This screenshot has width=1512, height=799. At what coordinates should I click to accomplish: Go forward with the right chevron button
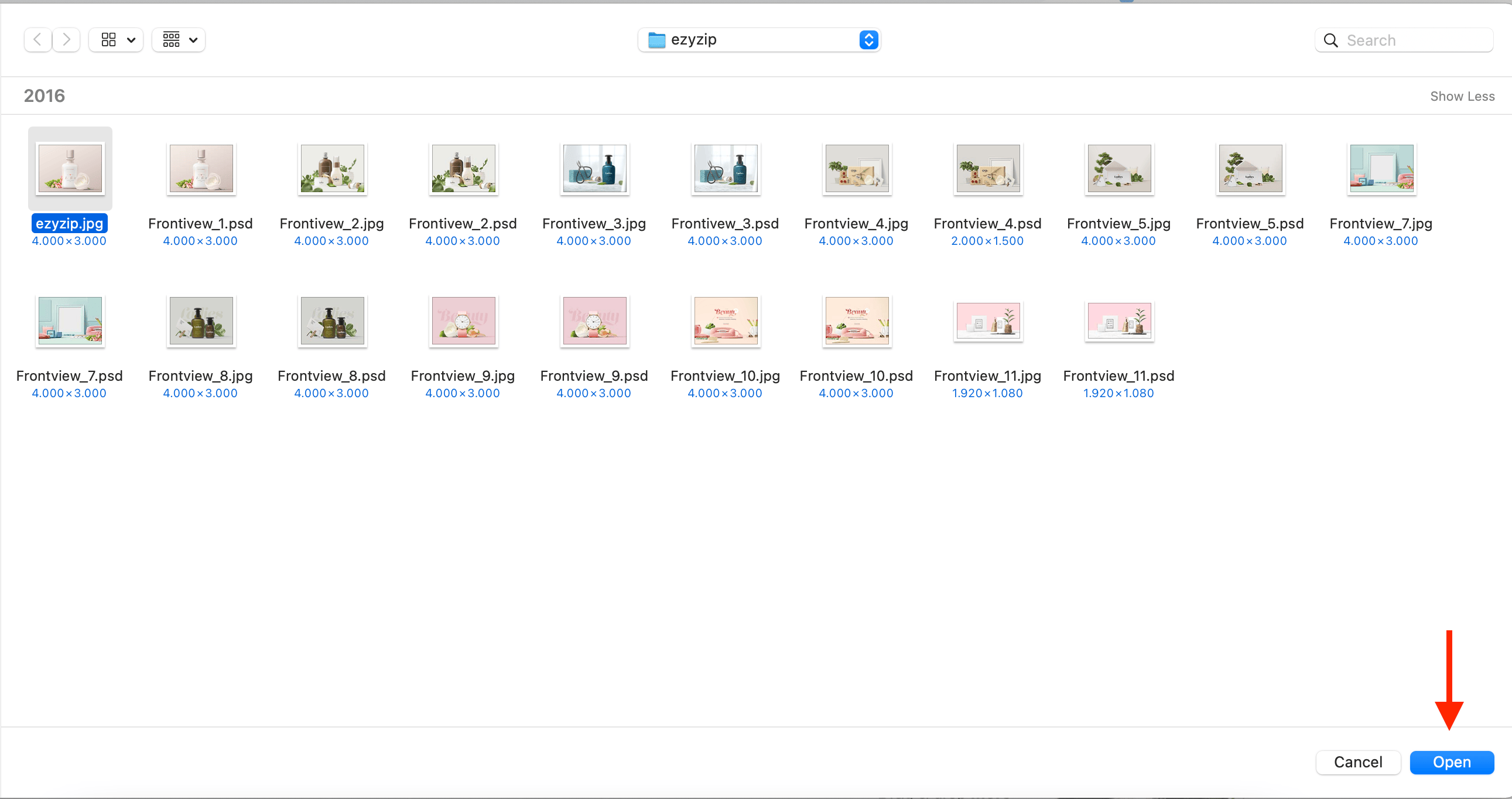pyautogui.click(x=66, y=40)
